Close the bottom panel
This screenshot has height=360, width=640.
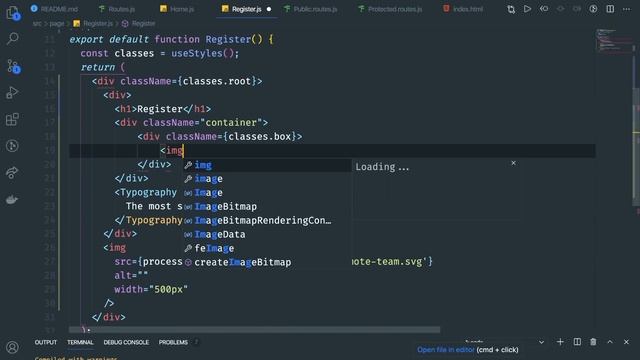click(x=626, y=342)
